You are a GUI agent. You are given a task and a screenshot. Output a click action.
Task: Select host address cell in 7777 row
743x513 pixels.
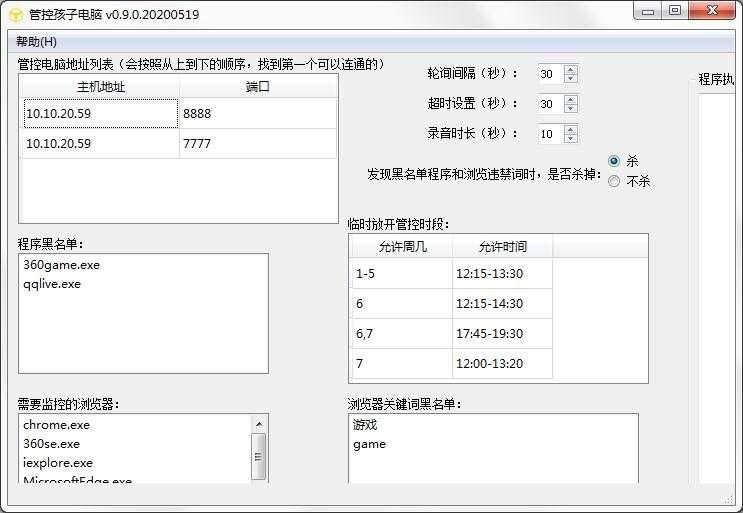[101, 144]
